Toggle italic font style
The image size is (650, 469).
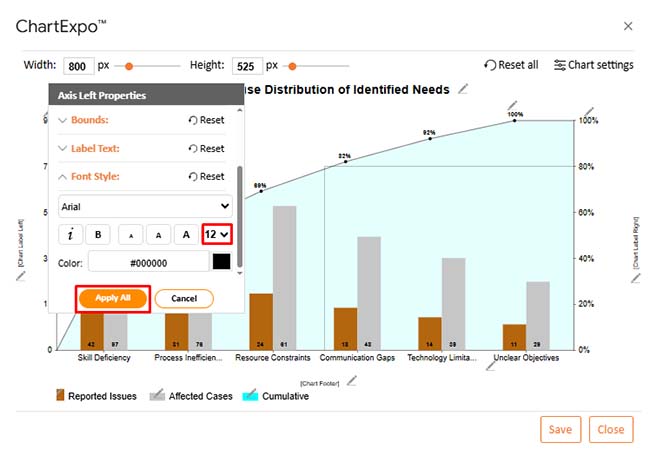coord(71,235)
